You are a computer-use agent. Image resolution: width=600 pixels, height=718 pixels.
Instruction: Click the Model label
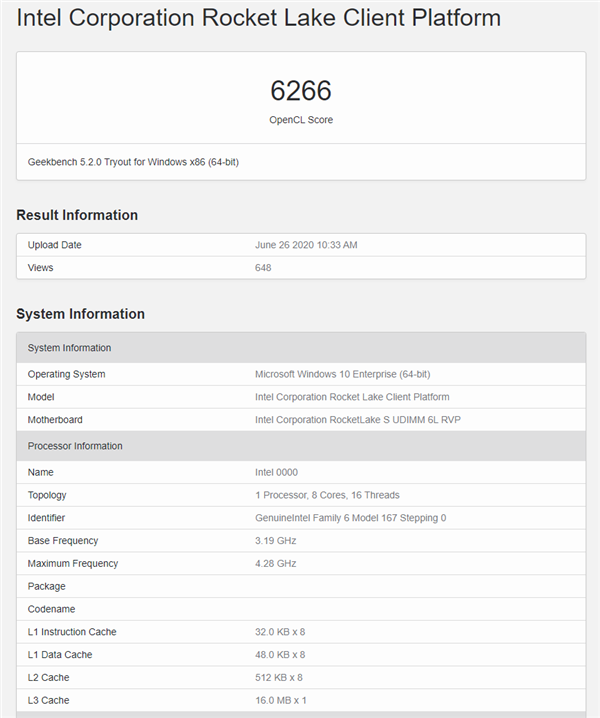coord(41,397)
